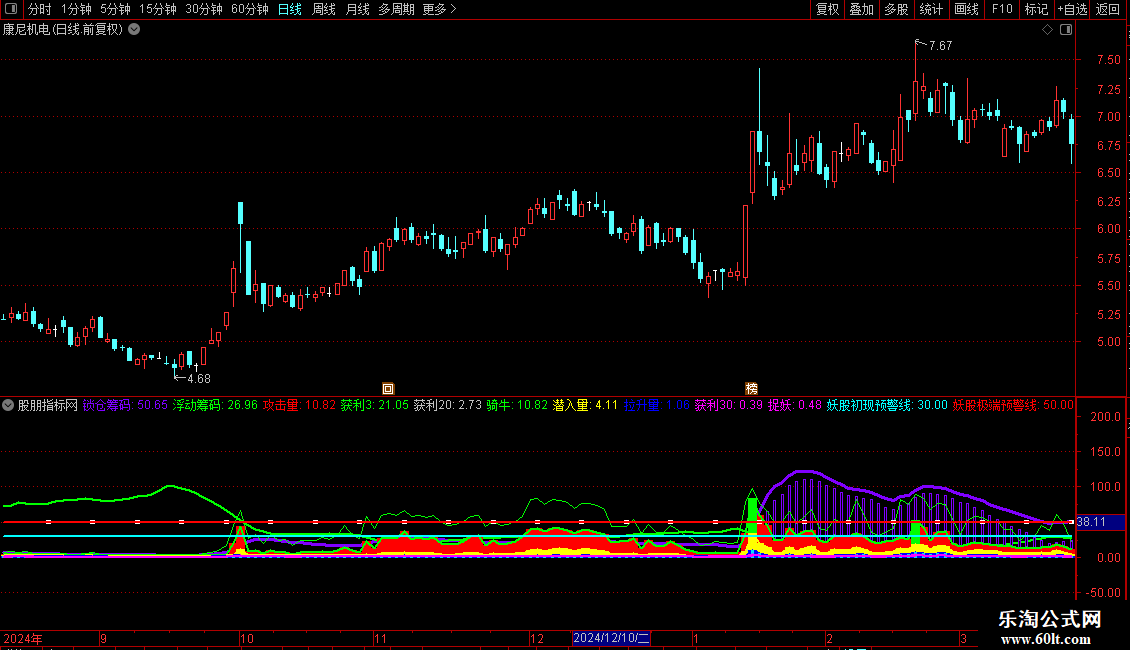Viewport: 1130px width, 650px height.
Task: Open the 多股 multi-stock view
Action: click(897, 9)
